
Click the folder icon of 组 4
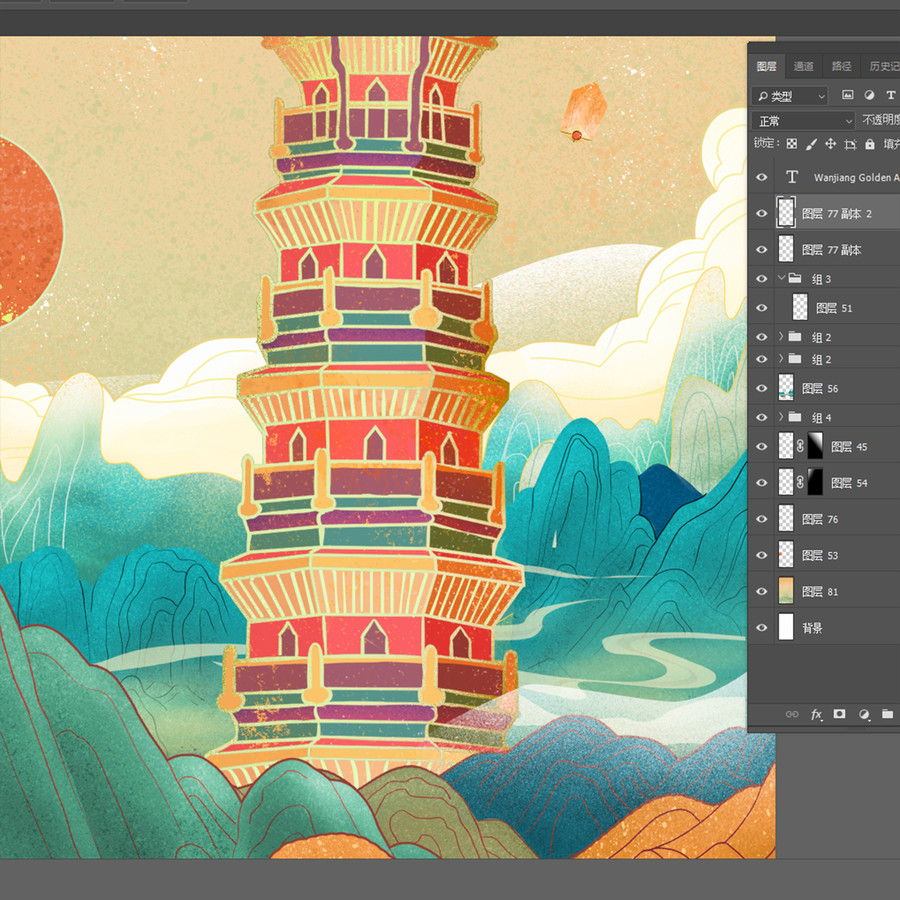pos(795,417)
